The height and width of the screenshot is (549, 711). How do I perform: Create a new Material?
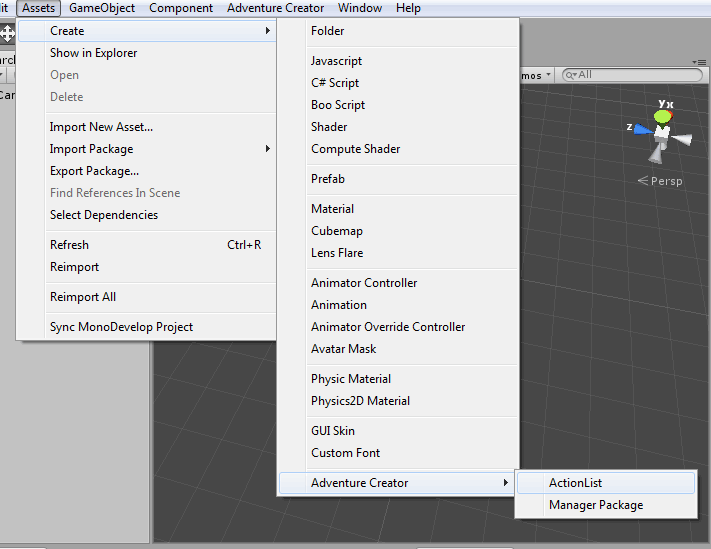(398, 209)
